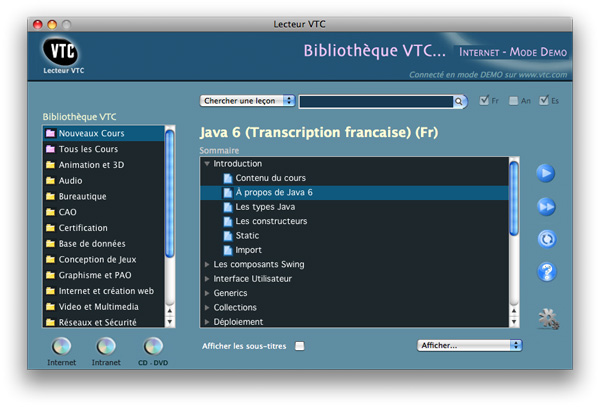The width and height of the screenshot is (600, 407).
Task: Select Animation et 3D category
Action: tap(104, 165)
